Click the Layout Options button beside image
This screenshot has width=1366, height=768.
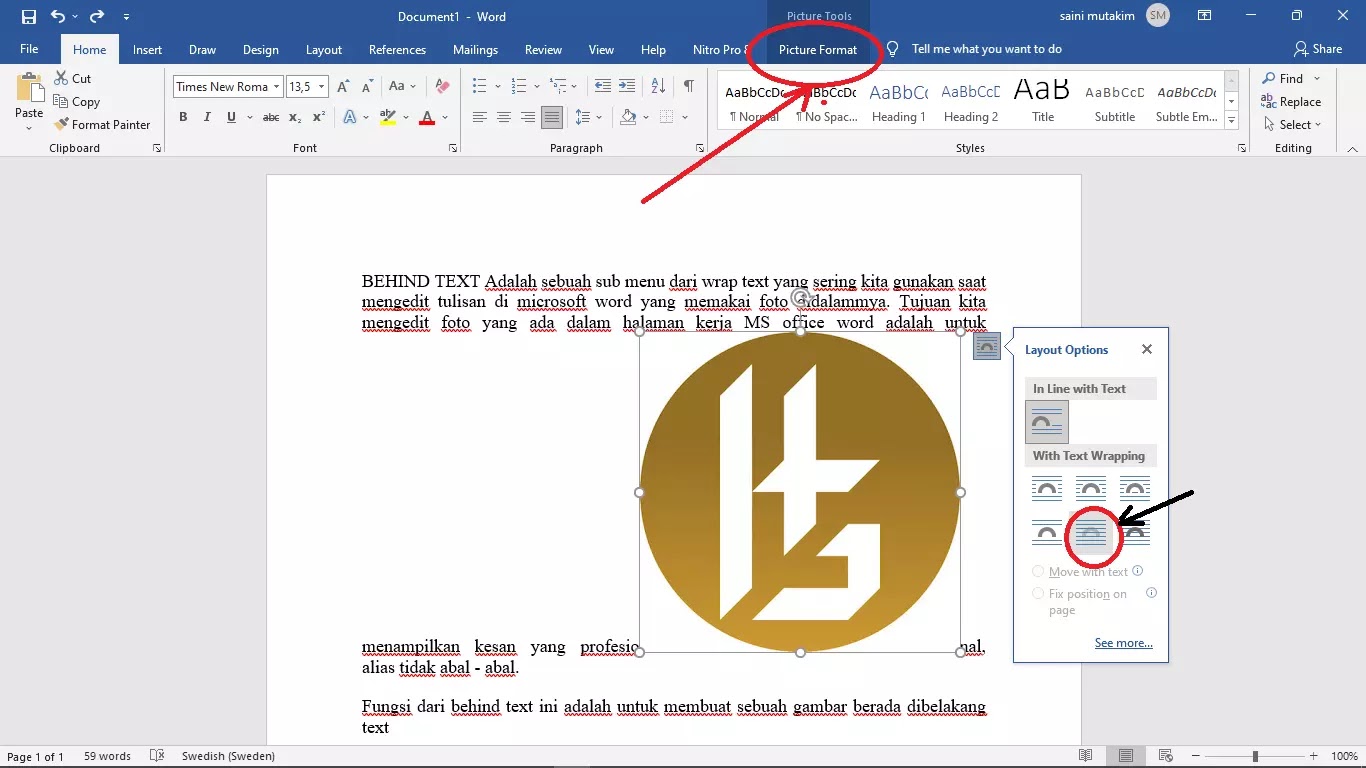986,346
